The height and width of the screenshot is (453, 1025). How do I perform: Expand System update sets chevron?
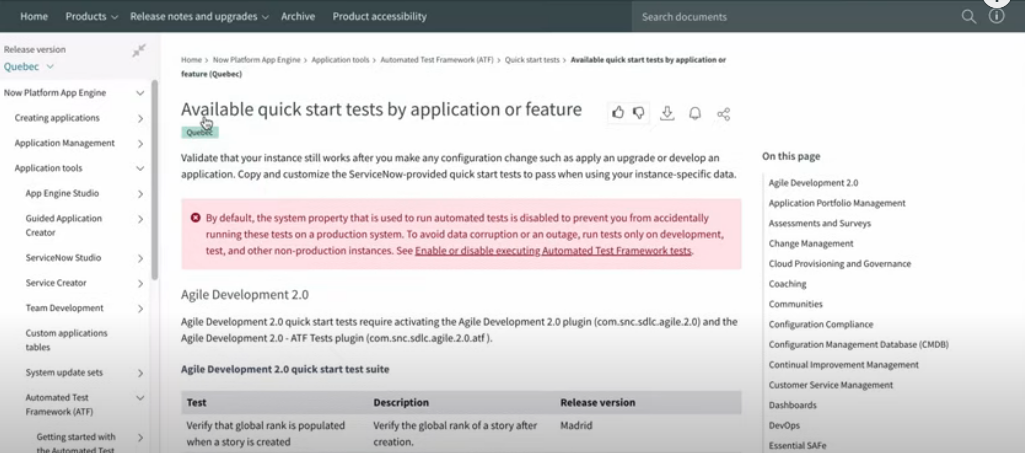click(141, 373)
